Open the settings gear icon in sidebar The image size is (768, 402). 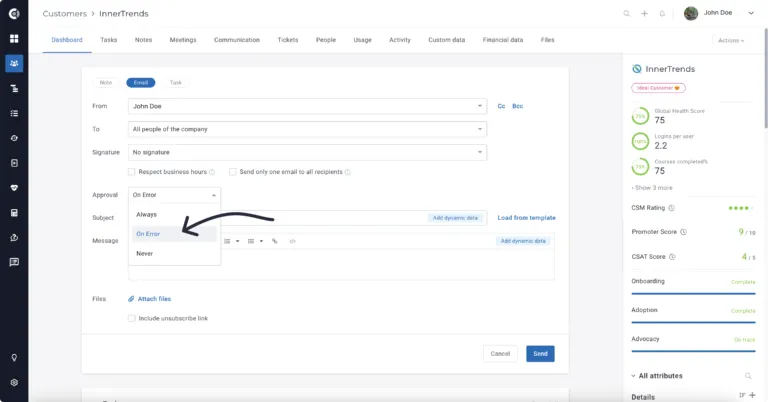point(14,382)
